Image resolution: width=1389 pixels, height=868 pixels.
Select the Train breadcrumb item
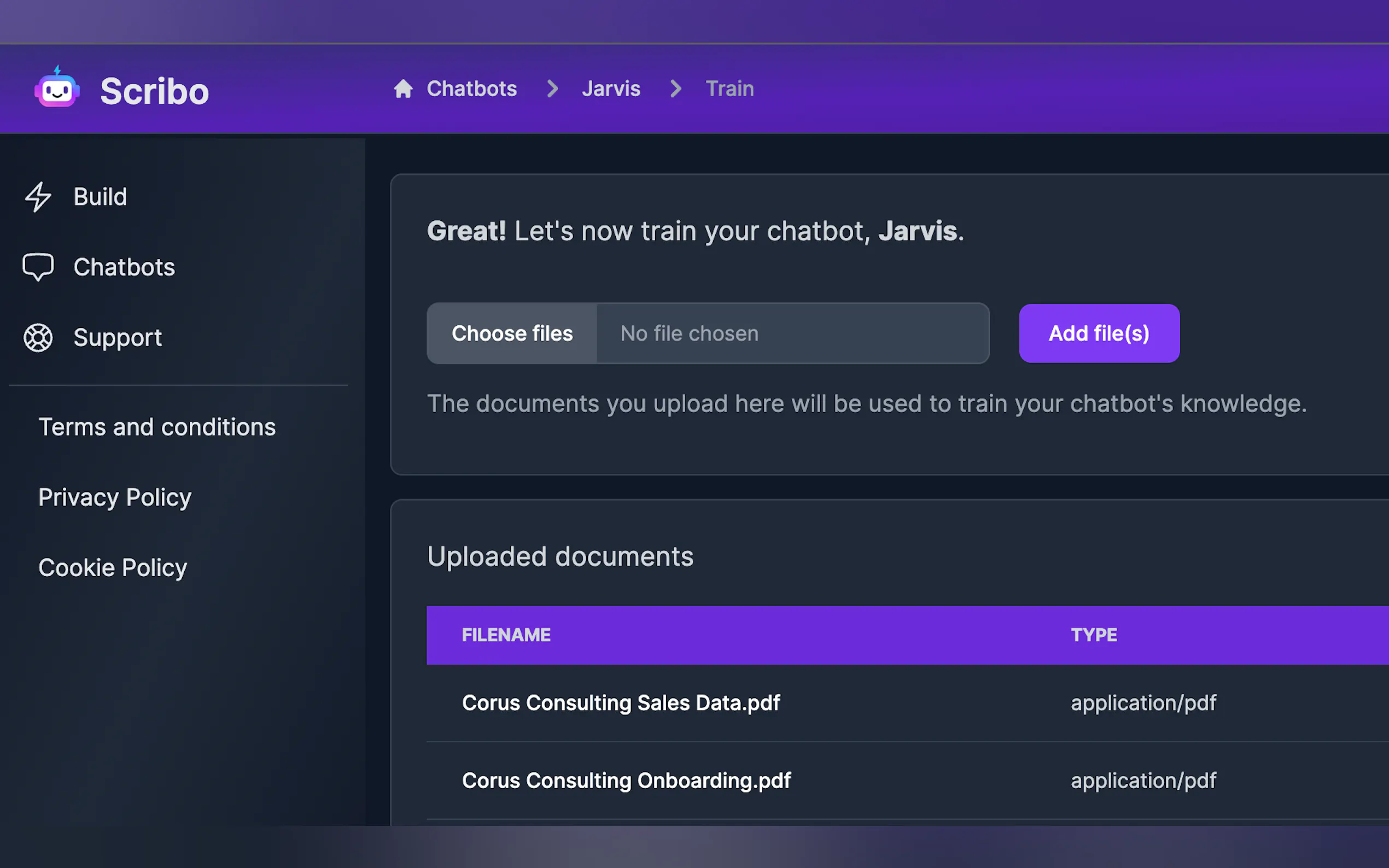pos(729,89)
